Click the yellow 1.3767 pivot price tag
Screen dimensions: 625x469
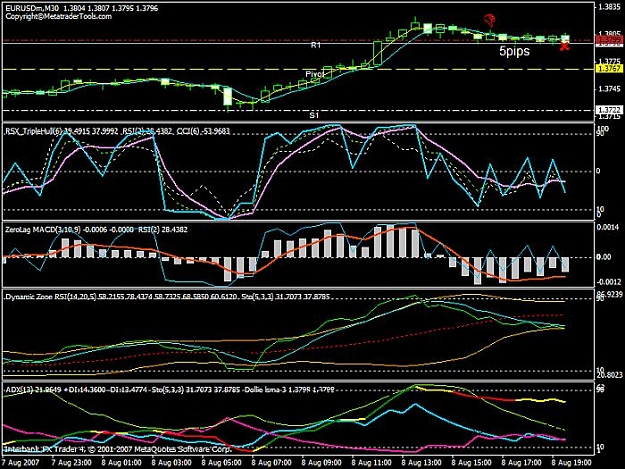point(608,69)
